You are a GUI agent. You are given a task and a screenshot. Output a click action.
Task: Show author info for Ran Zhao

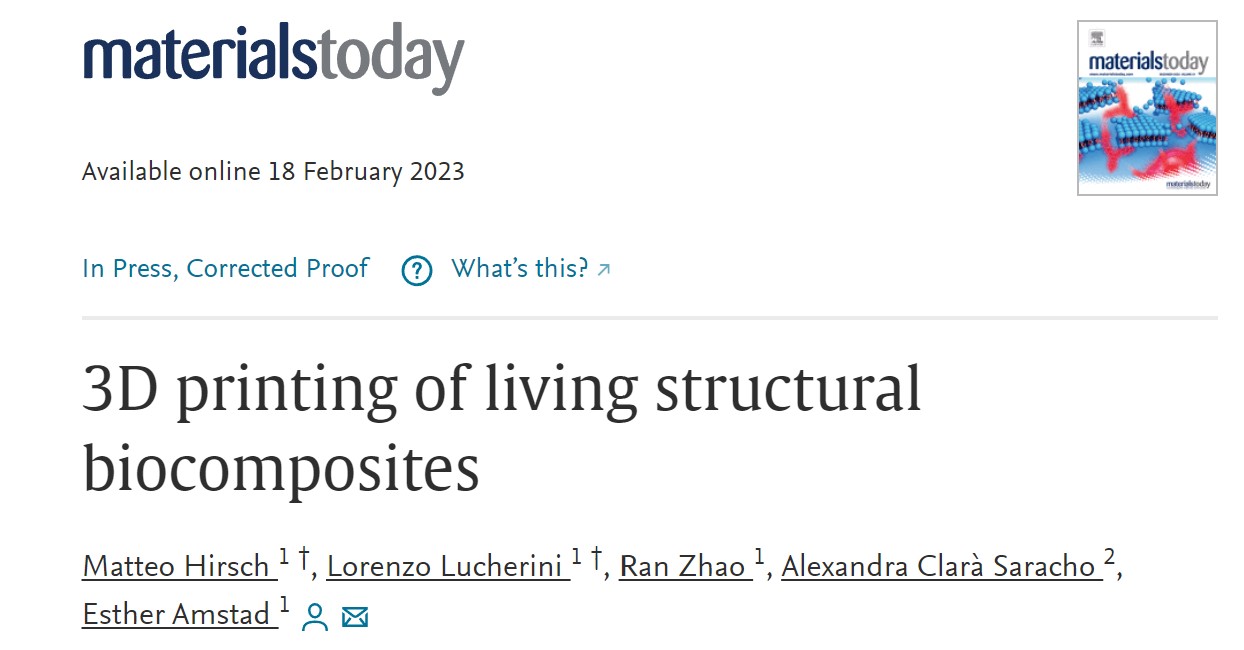coord(683,566)
